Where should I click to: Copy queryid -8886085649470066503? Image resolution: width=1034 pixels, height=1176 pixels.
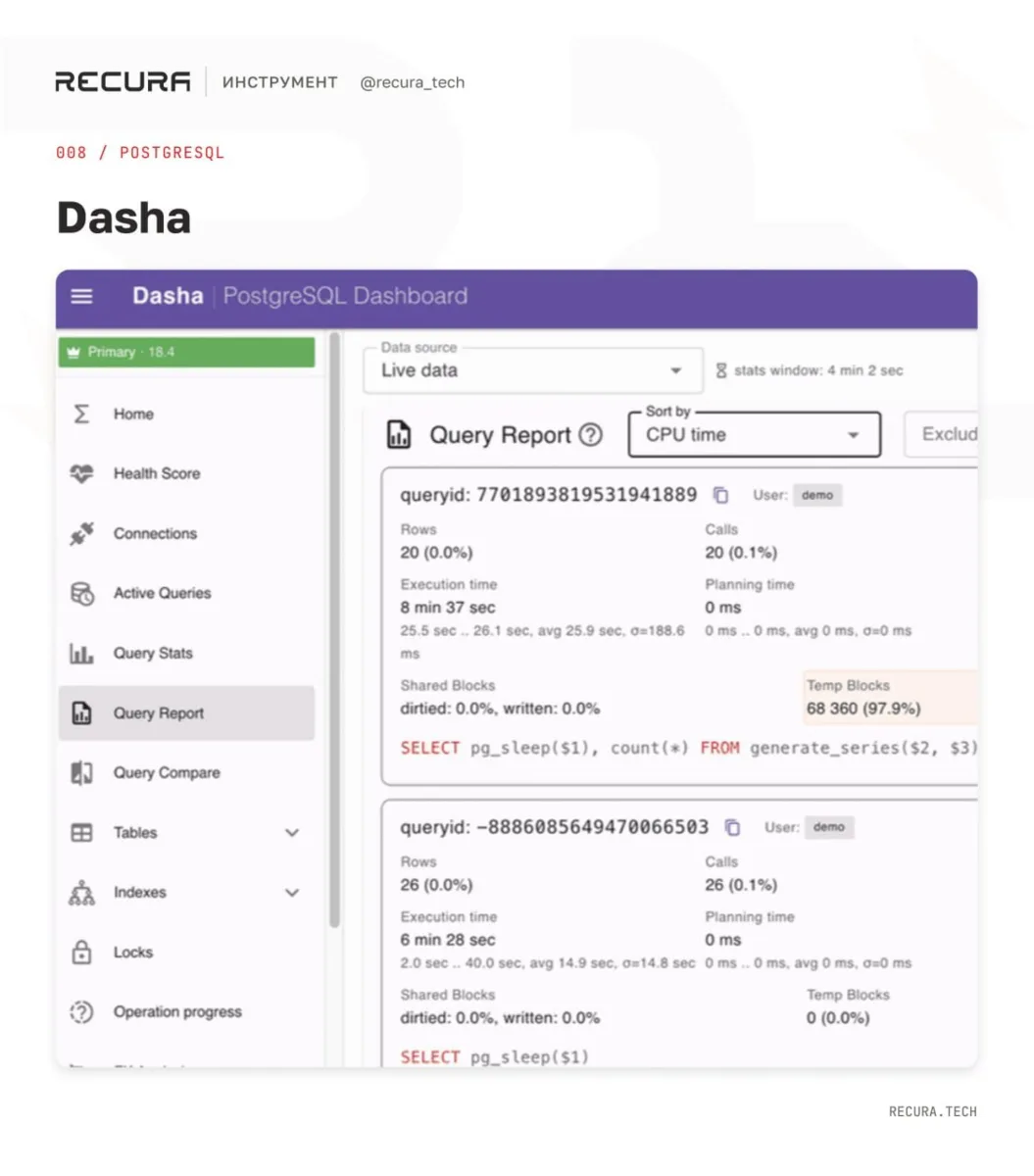pyautogui.click(x=732, y=827)
